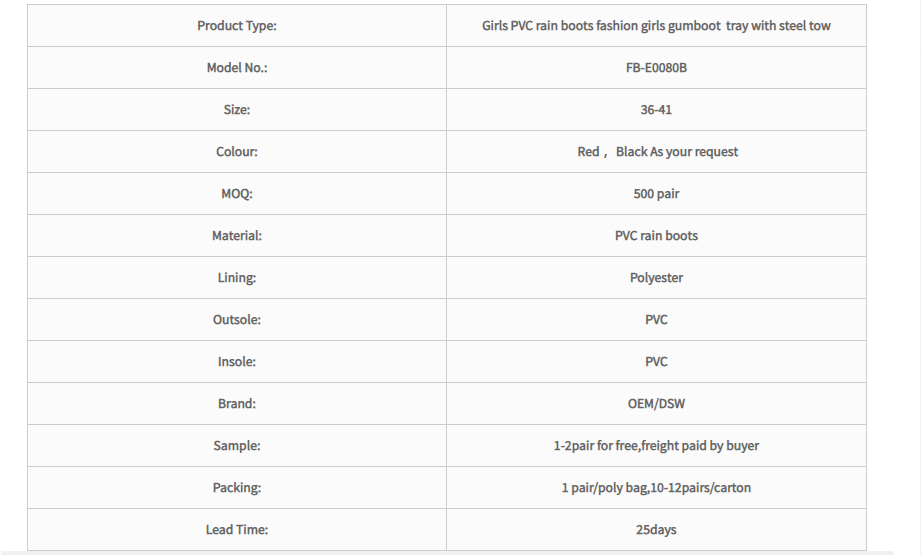Click the PVC value in Outsole row
The height and width of the screenshot is (555, 921).
pos(656,319)
